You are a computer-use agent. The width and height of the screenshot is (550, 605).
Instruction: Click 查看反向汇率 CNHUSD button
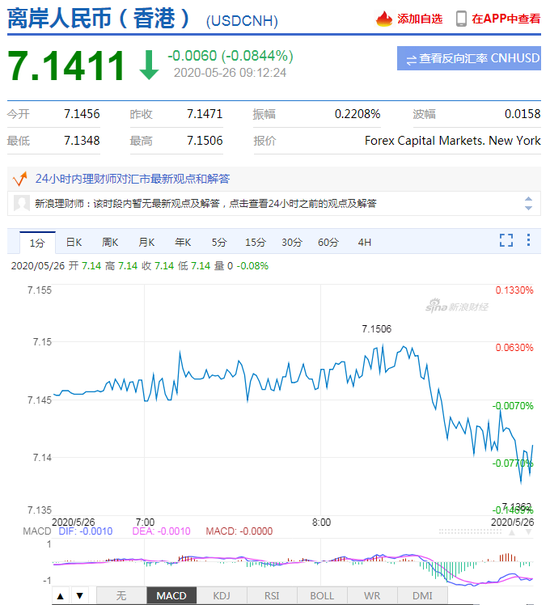(x=469, y=58)
